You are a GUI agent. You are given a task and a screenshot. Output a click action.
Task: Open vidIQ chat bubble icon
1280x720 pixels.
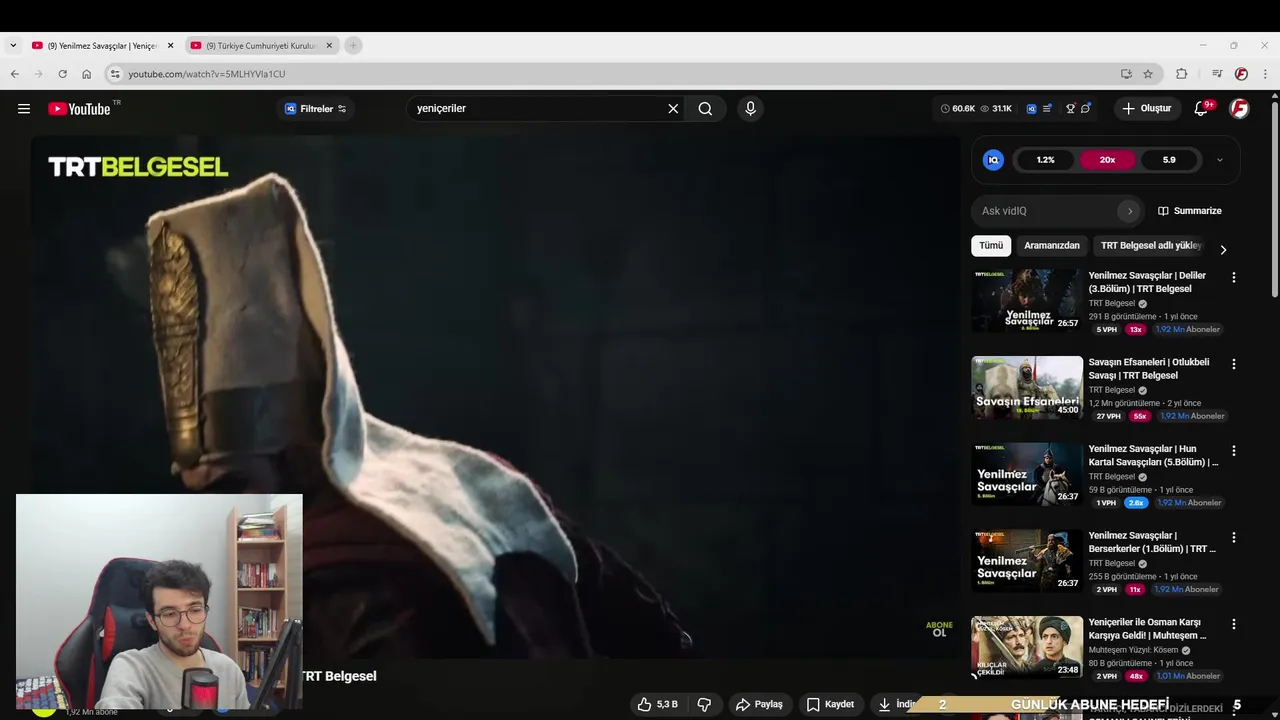1086,109
